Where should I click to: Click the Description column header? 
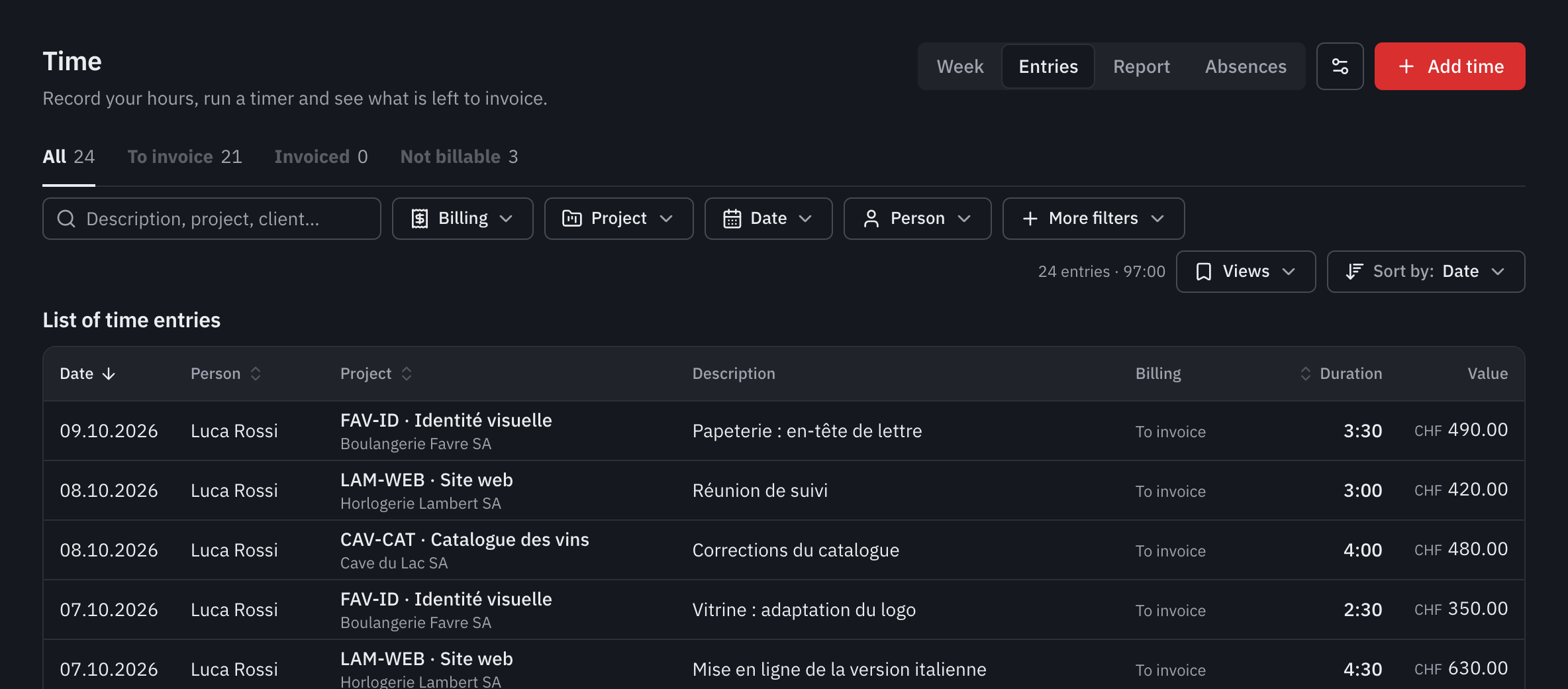[733, 374]
